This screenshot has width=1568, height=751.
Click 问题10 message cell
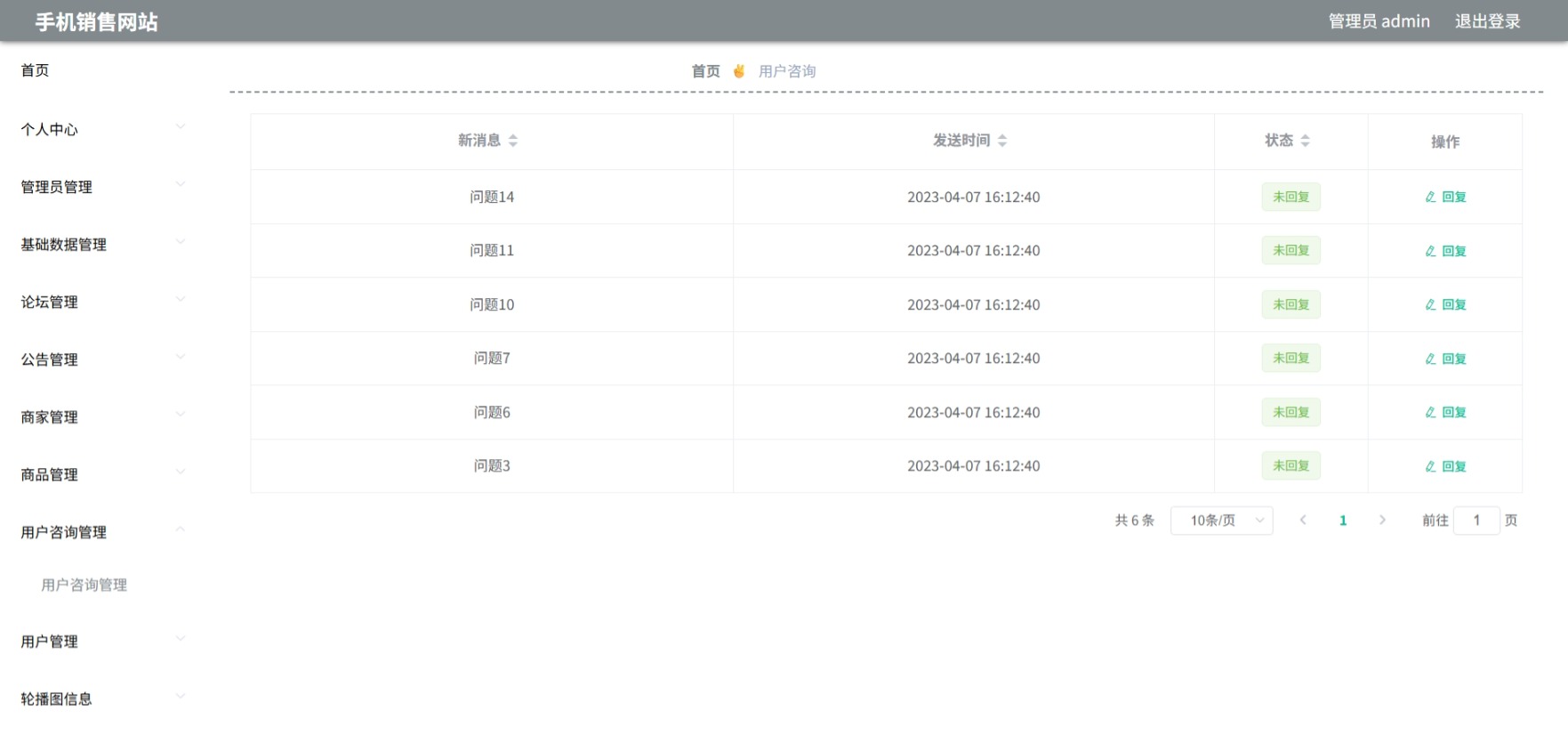click(492, 304)
